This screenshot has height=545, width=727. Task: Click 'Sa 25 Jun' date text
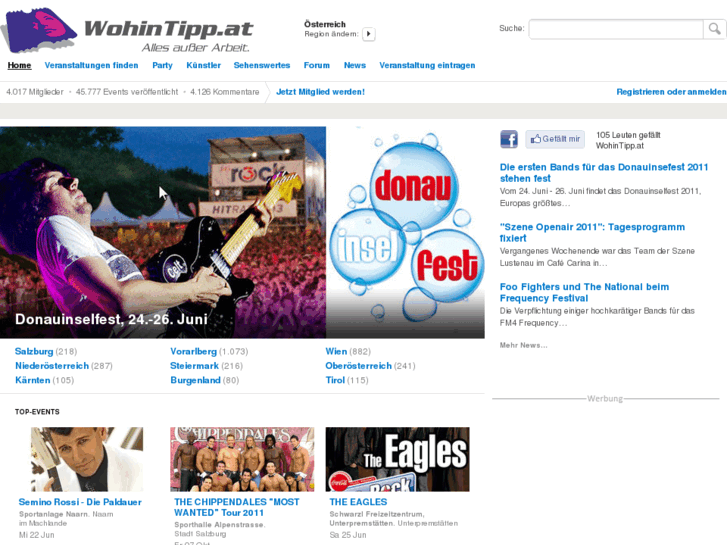[x=348, y=535]
